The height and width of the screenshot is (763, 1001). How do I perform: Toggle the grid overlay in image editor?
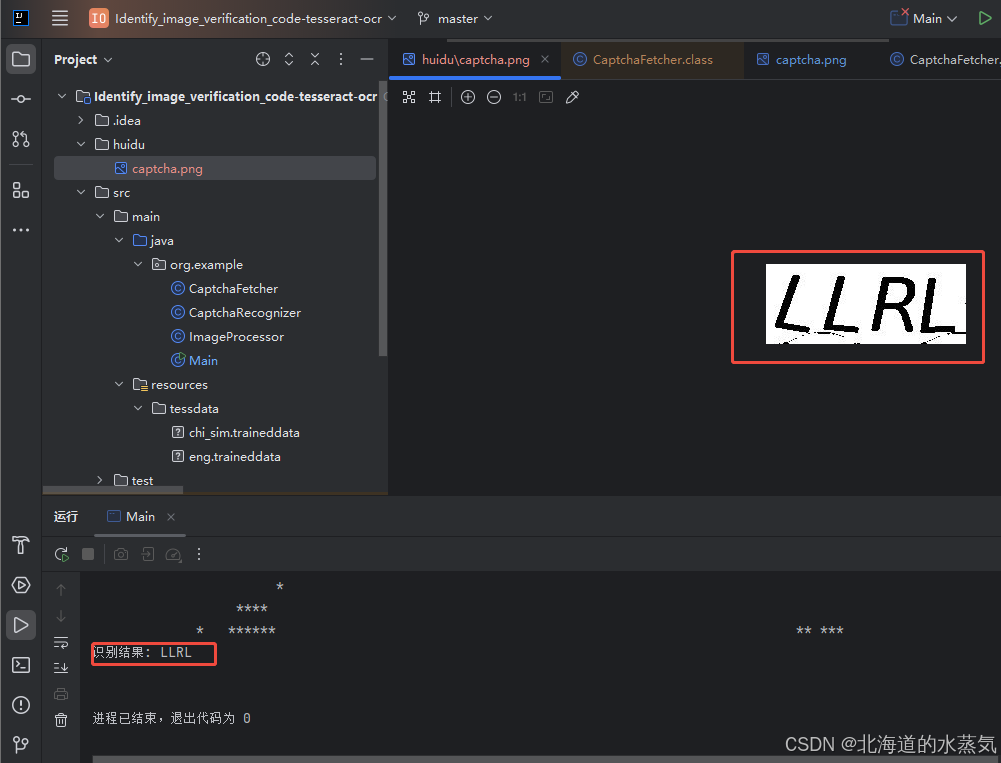tap(434, 97)
